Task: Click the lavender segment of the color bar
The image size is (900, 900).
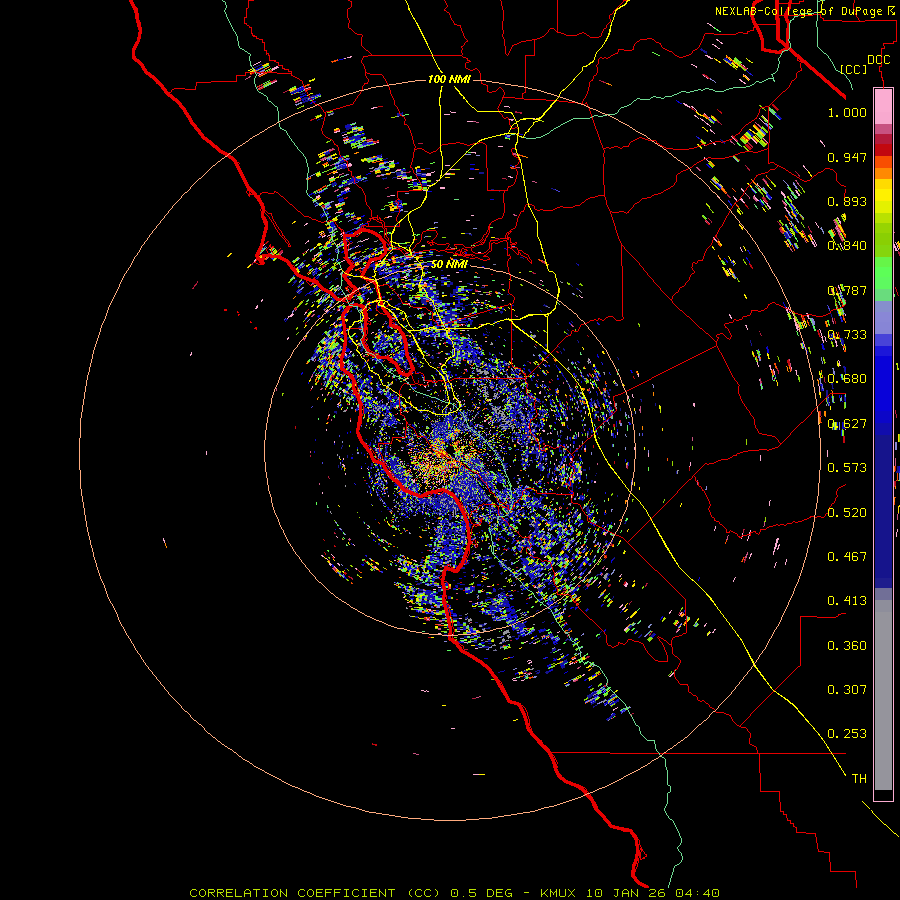Action: (883, 317)
